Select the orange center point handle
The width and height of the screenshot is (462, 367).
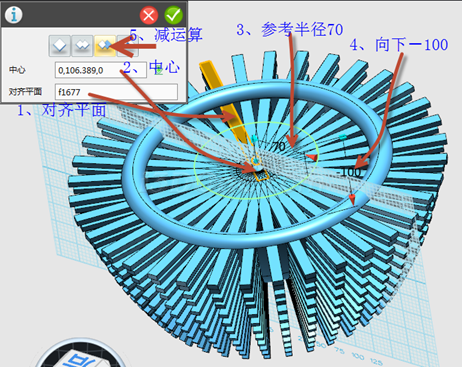coord(256,161)
